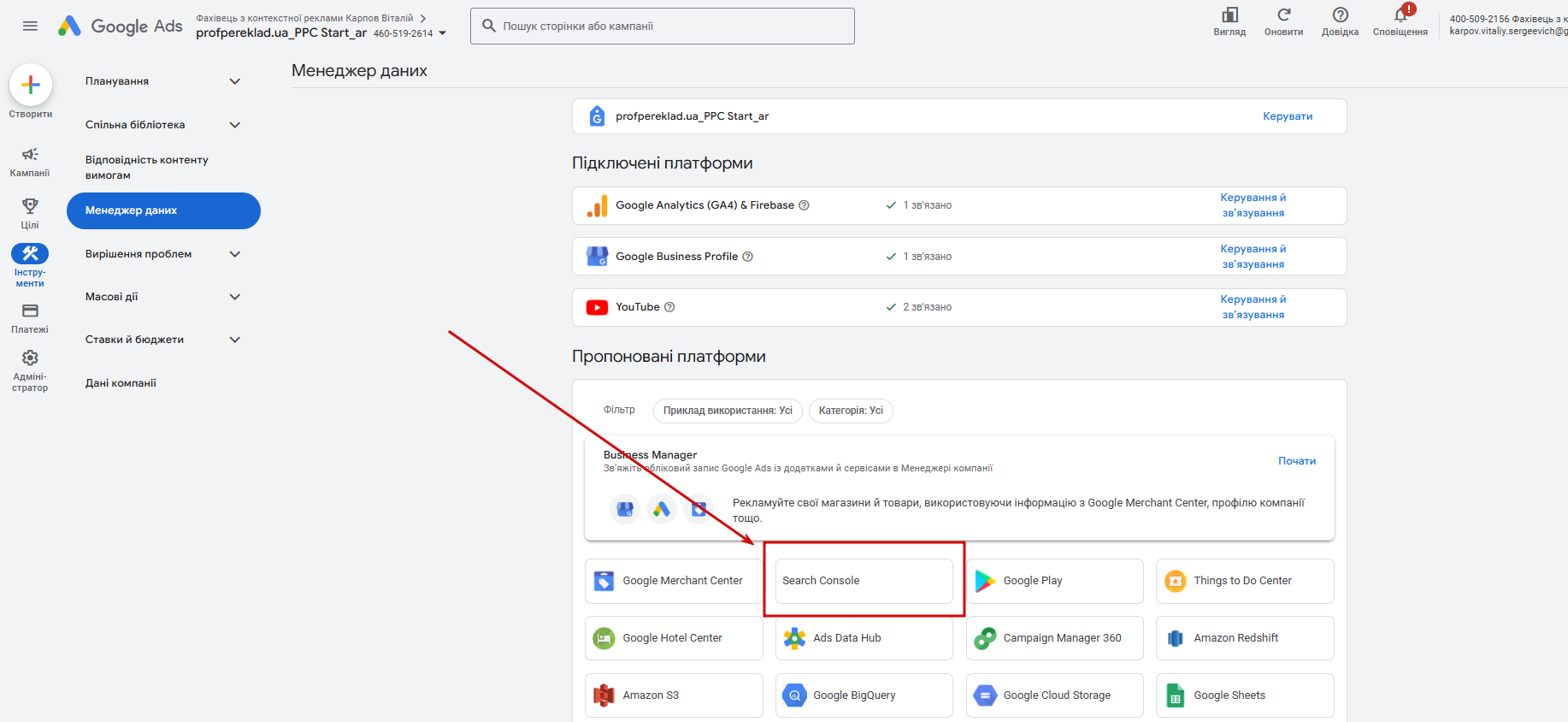Open Notifications bell icon
The width and height of the screenshot is (1568, 722).
tap(1400, 15)
